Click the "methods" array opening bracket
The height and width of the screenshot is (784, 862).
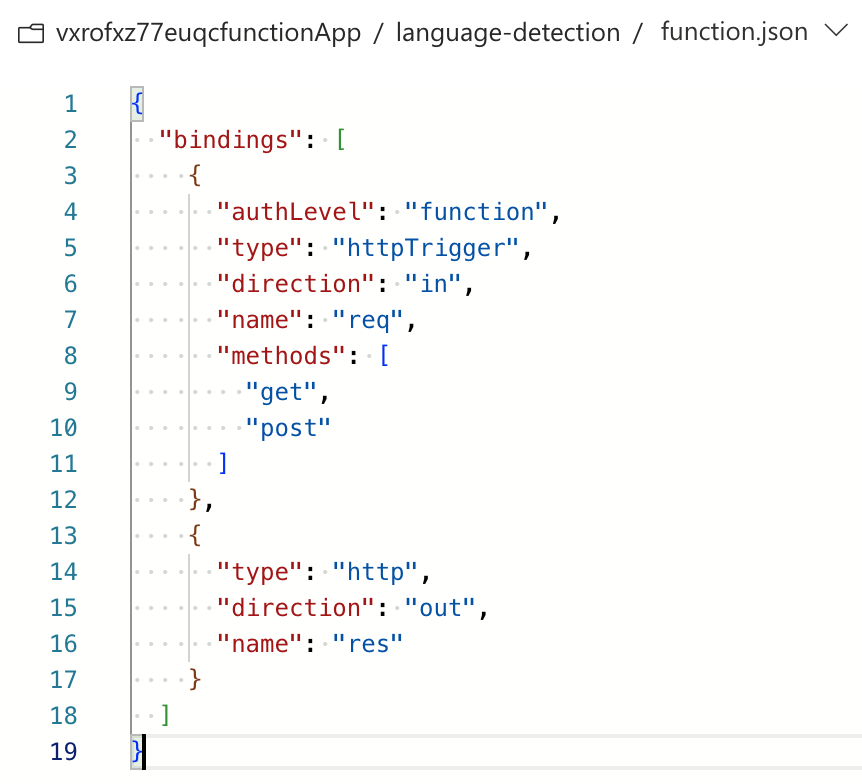point(384,355)
